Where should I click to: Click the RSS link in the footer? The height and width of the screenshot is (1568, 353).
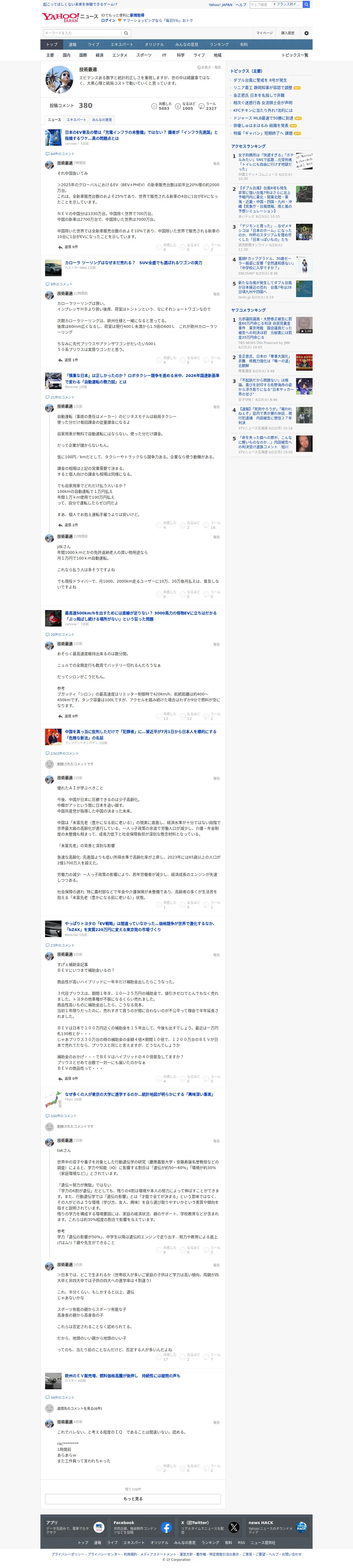coord(241,1542)
